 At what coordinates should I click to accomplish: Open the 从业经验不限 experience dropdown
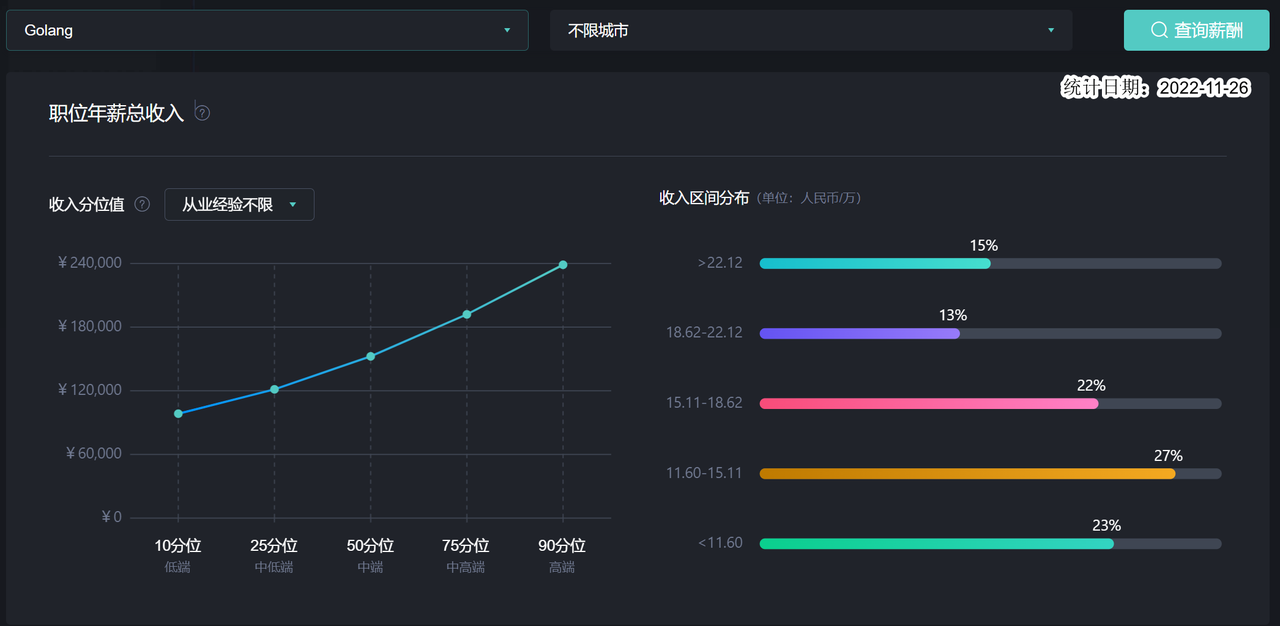[x=239, y=204]
